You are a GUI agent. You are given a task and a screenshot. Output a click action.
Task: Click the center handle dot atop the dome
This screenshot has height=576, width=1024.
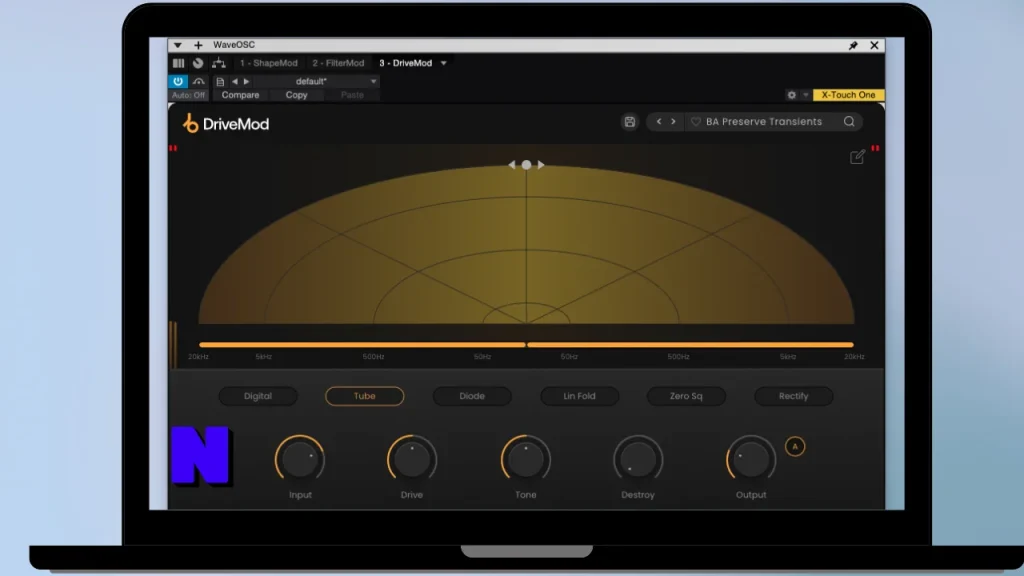coord(526,165)
